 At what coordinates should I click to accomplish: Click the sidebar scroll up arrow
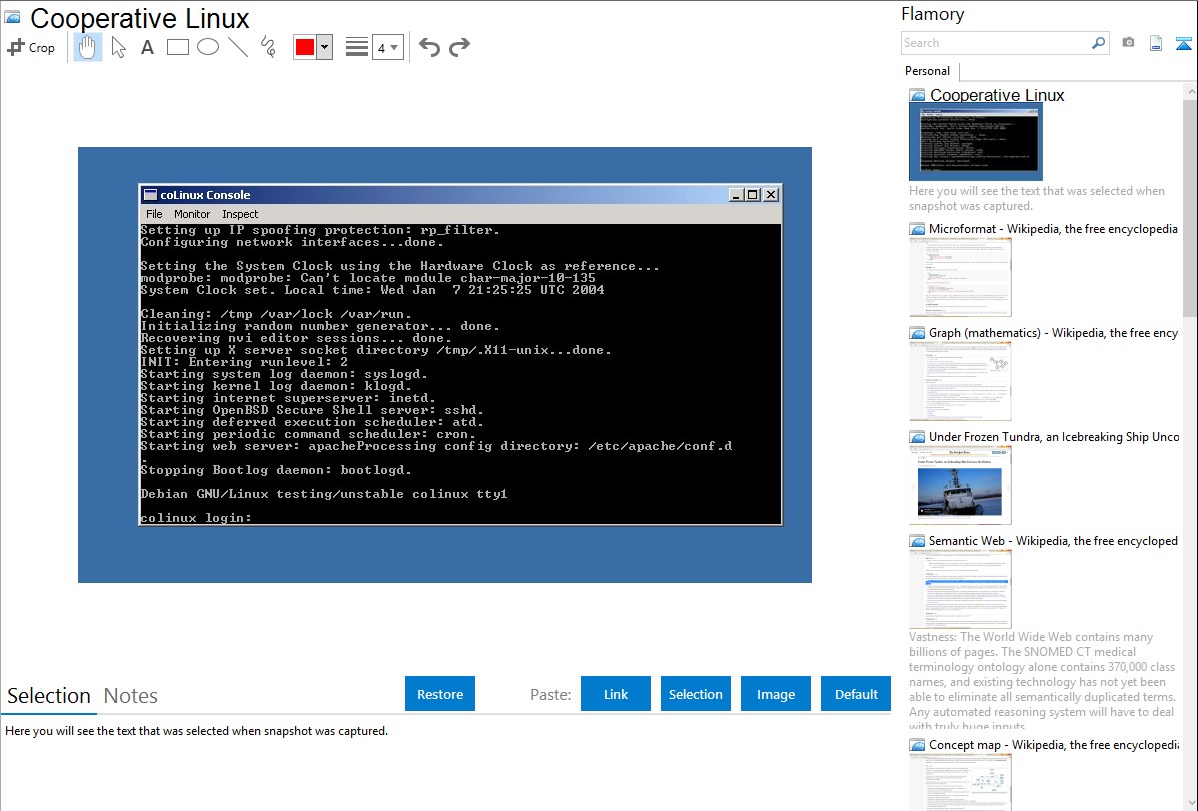point(1190,92)
